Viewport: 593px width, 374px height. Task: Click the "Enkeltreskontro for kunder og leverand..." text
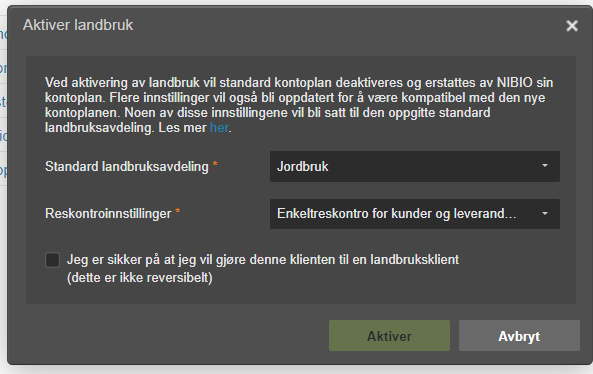(396, 214)
